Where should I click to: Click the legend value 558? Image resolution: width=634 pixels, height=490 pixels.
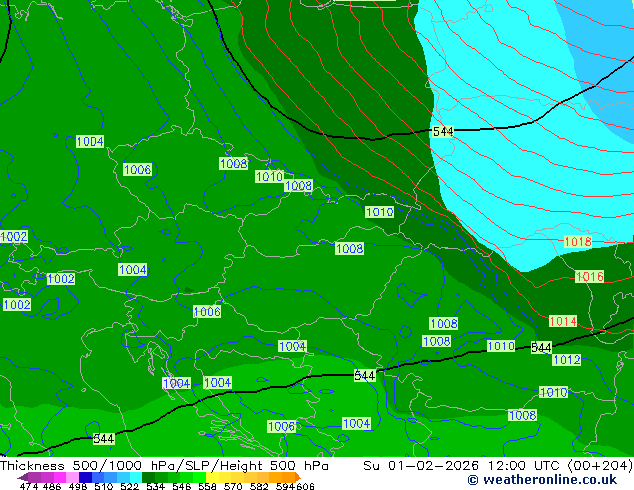[x=207, y=486]
